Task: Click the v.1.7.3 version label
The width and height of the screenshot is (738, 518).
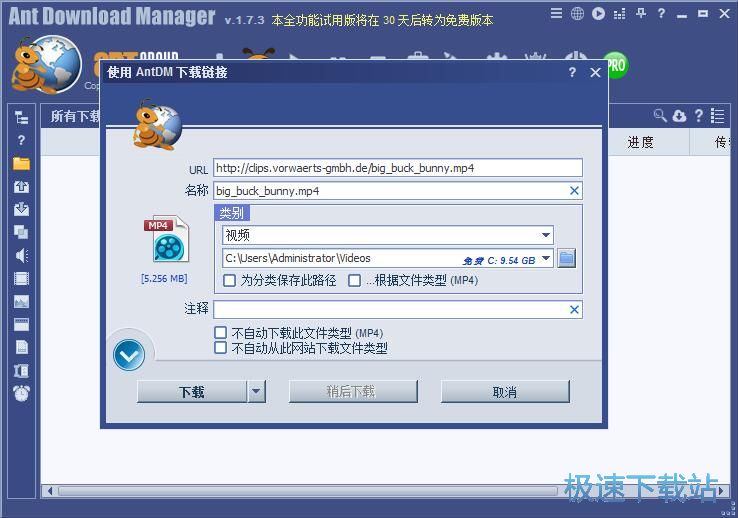Action: (x=244, y=21)
